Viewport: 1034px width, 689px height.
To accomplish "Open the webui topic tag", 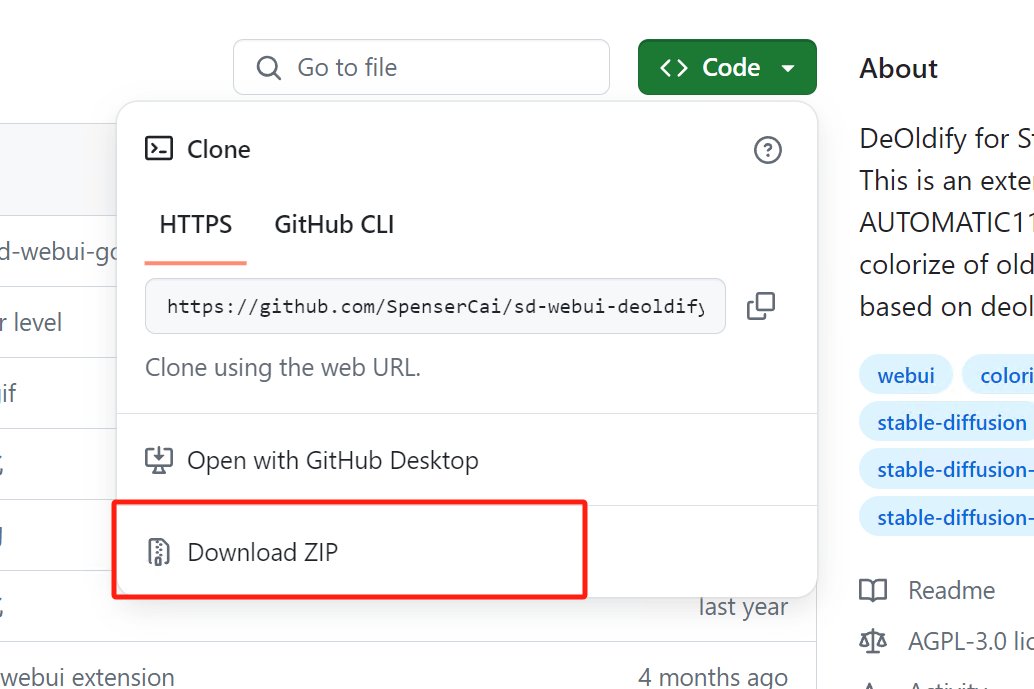I will click(x=905, y=375).
